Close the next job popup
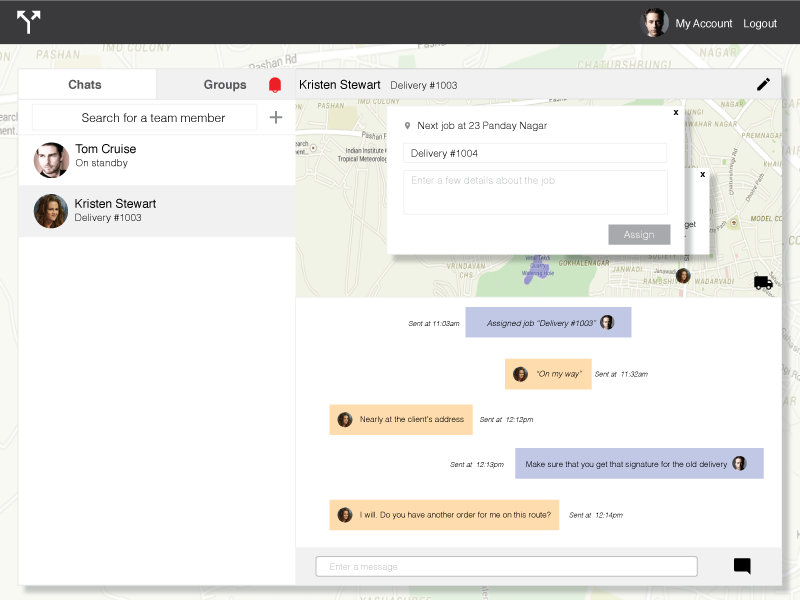800x600 pixels. [x=676, y=113]
